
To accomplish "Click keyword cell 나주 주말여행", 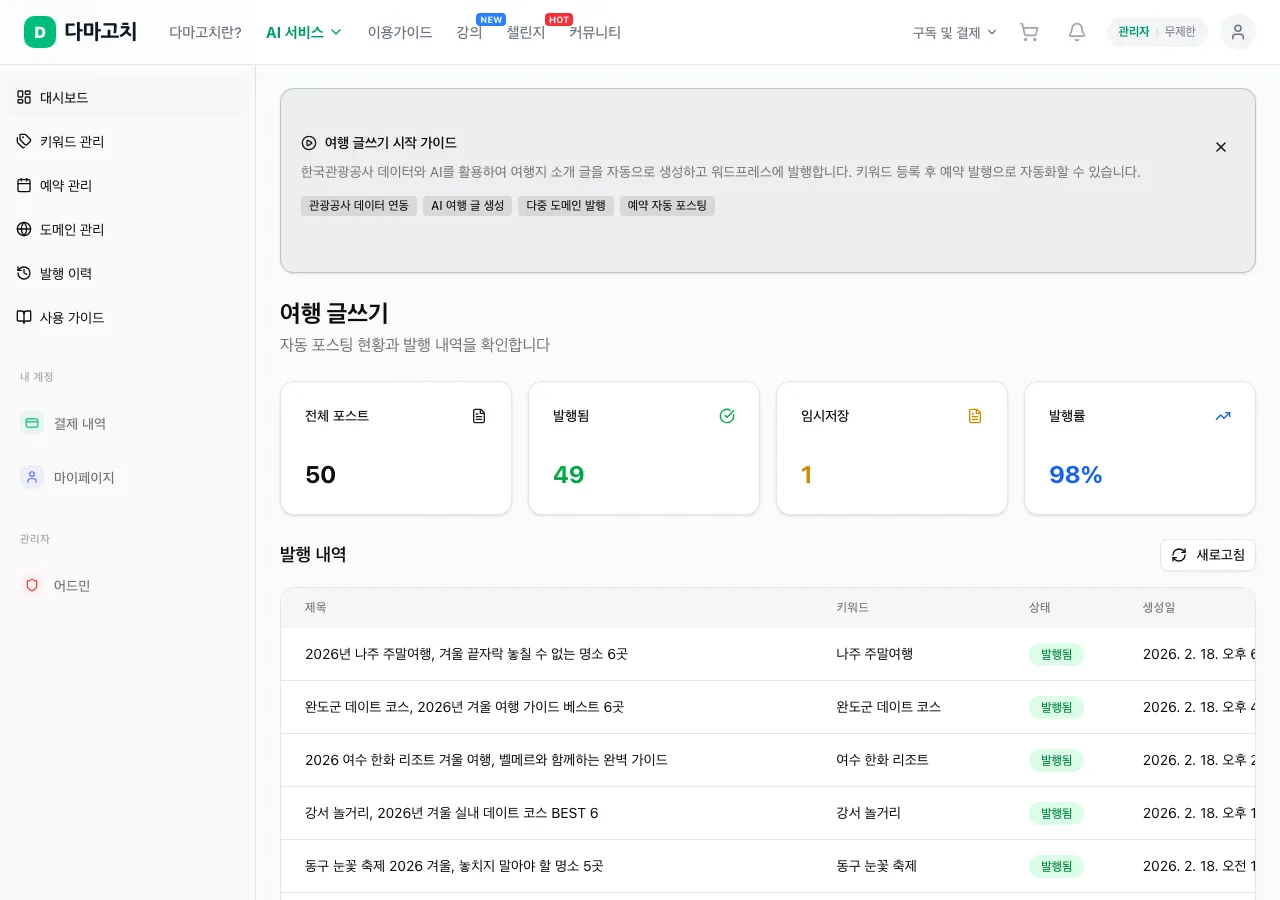I will pos(874,654).
